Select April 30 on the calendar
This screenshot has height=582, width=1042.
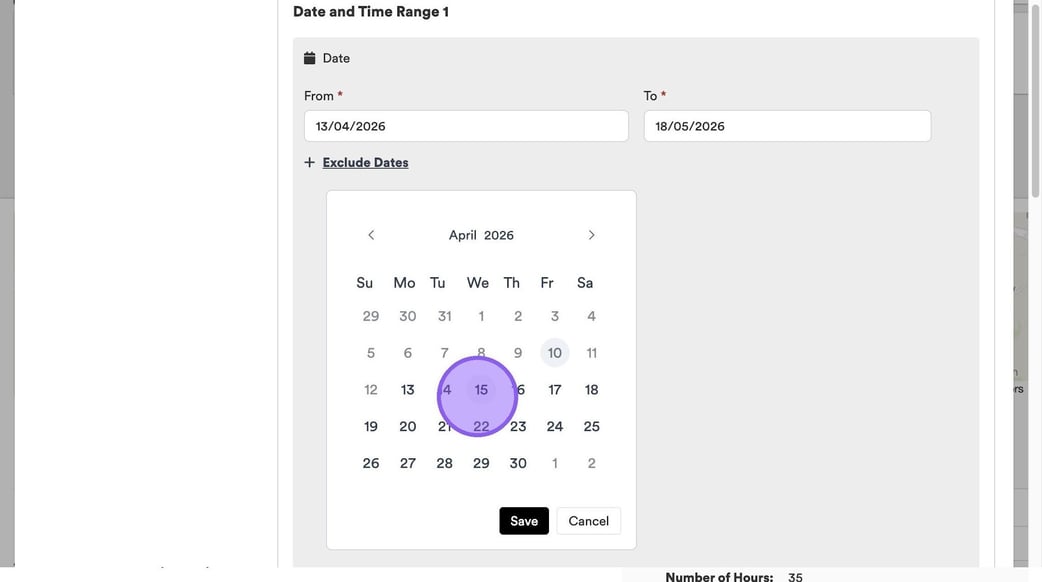point(518,464)
